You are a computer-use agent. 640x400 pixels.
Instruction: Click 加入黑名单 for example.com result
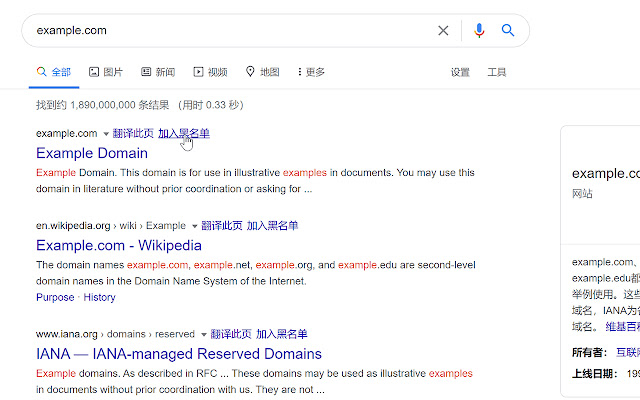[184, 133]
